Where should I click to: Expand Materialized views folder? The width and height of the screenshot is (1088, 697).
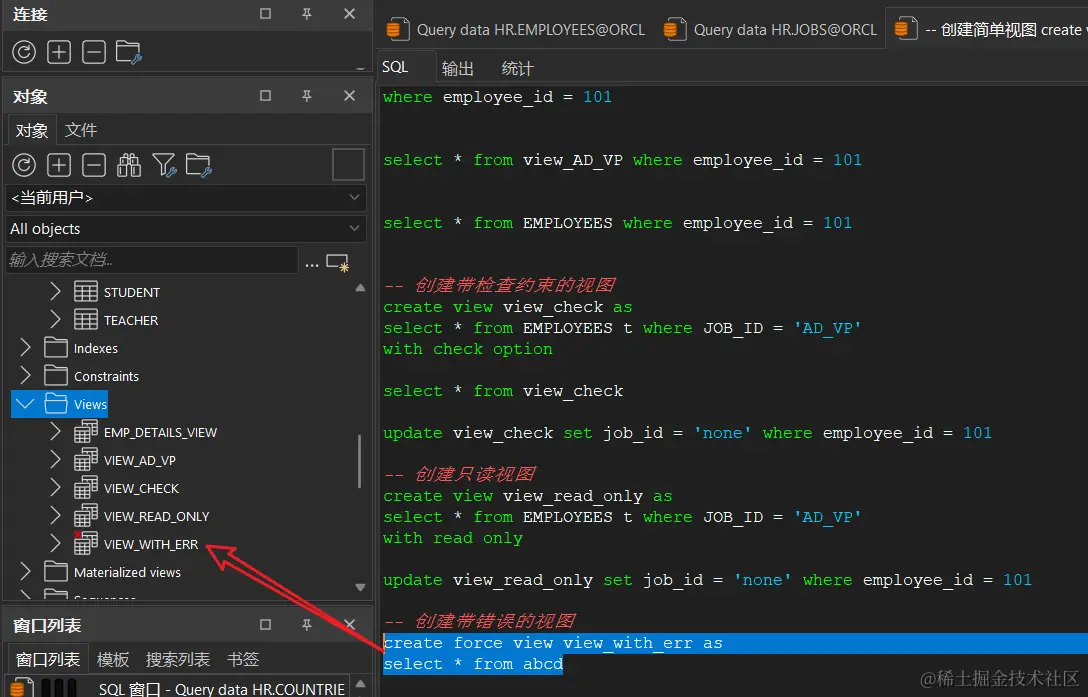click(26, 571)
